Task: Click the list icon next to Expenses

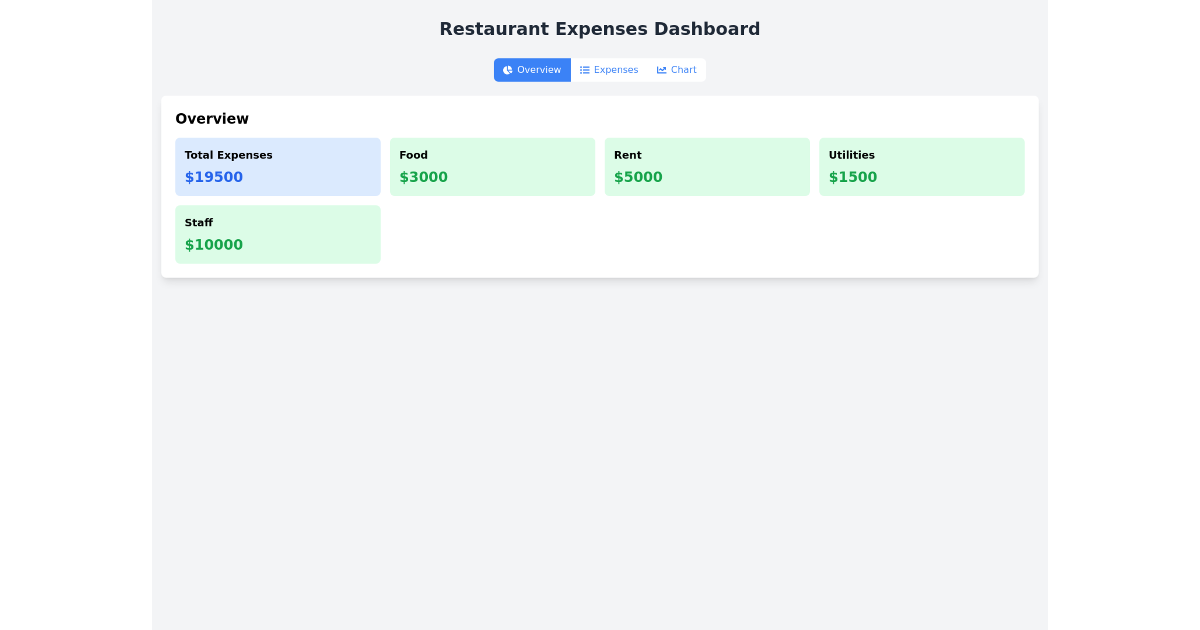Action: click(x=583, y=70)
